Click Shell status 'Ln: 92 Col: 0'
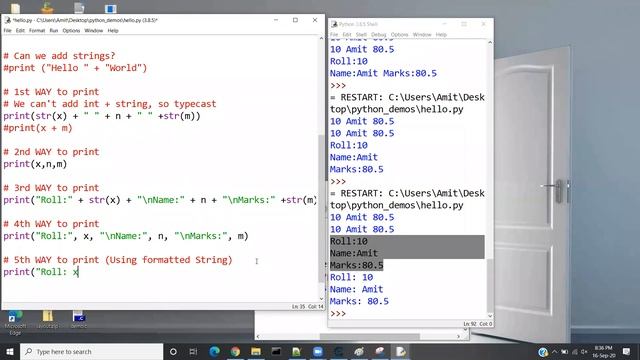 (478, 324)
